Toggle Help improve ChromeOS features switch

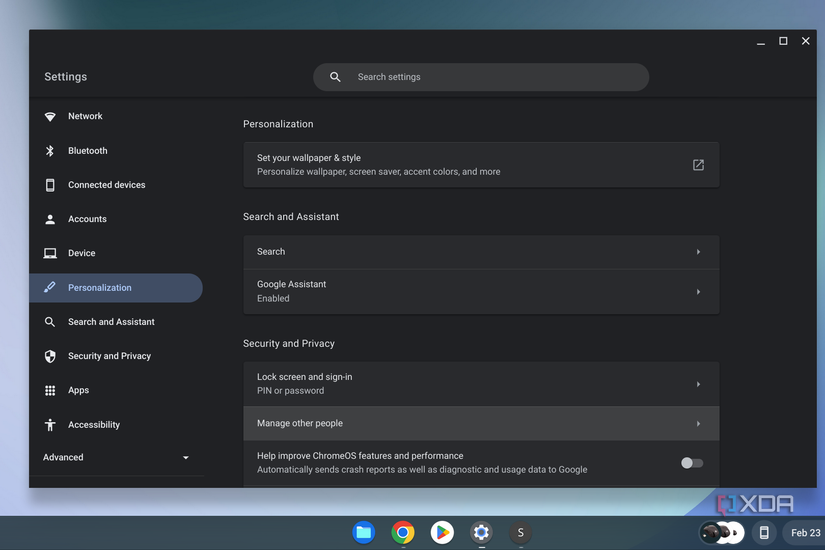click(x=692, y=463)
